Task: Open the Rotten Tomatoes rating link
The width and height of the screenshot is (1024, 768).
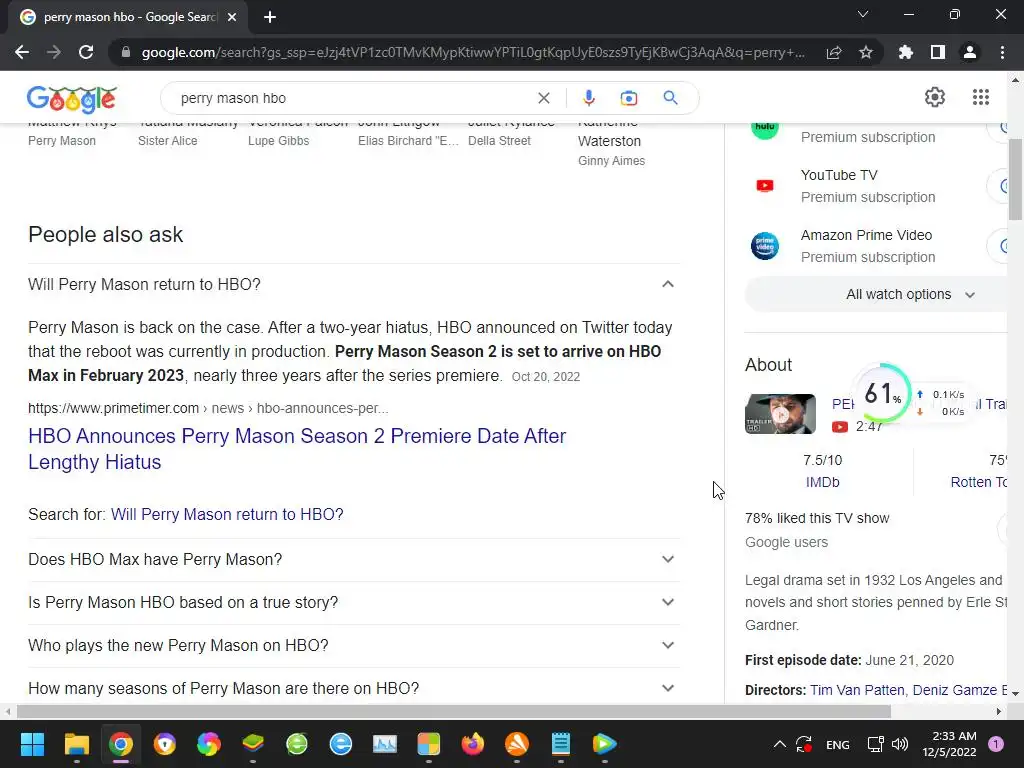Action: (978, 482)
